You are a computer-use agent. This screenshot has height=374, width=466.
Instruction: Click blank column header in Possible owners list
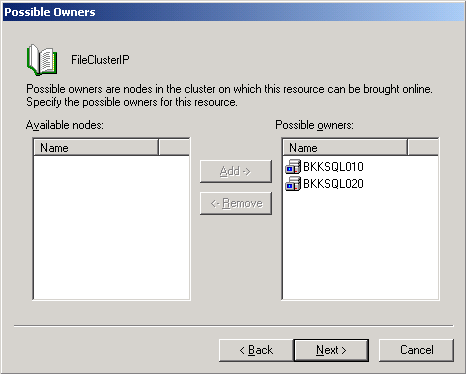pos(423,148)
